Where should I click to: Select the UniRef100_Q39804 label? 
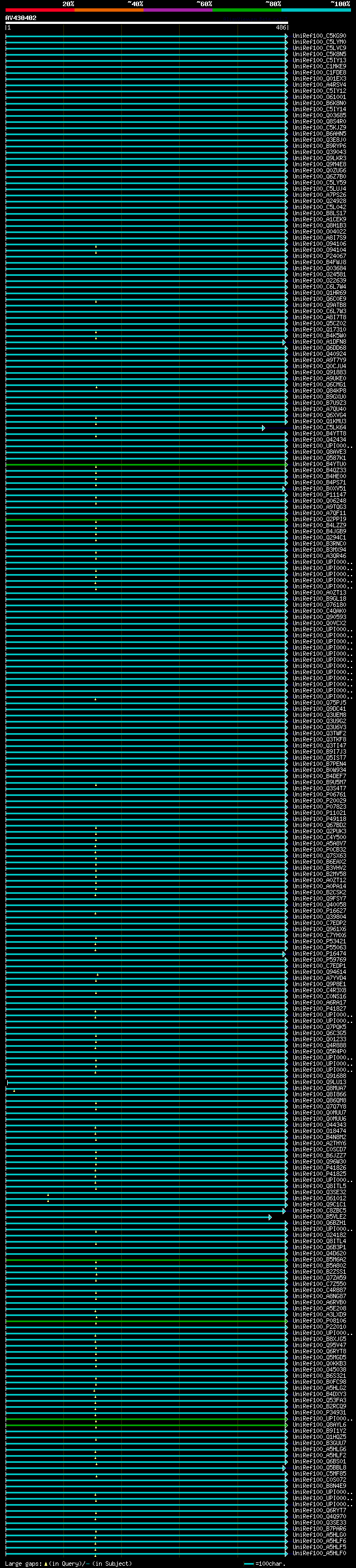pos(319,917)
